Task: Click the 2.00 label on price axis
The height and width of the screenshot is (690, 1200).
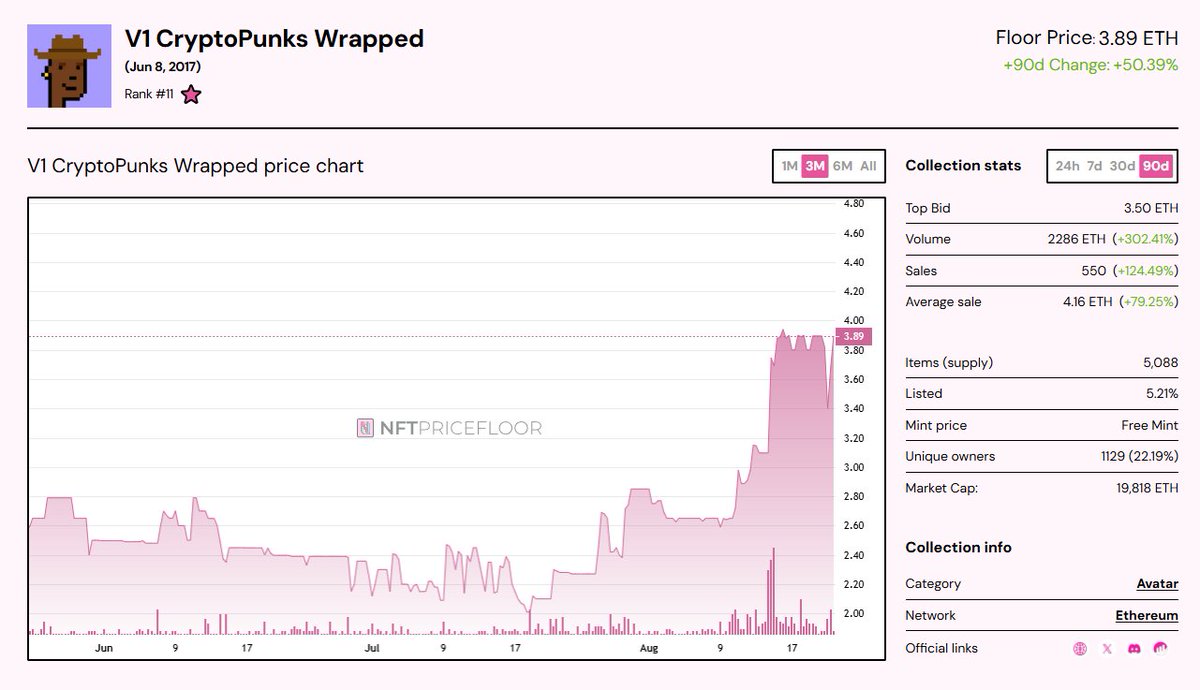Action: pos(854,613)
